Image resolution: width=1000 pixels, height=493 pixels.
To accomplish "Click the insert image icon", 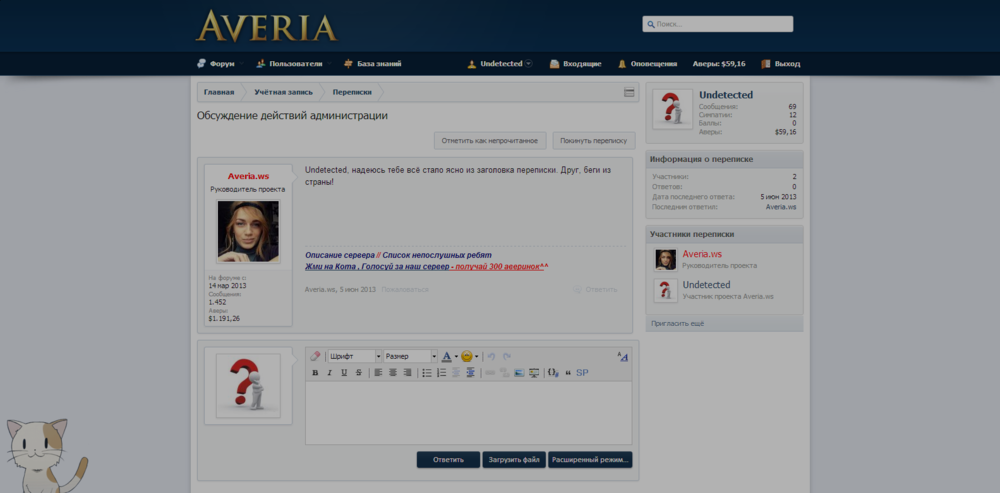I will click(519, 373).
